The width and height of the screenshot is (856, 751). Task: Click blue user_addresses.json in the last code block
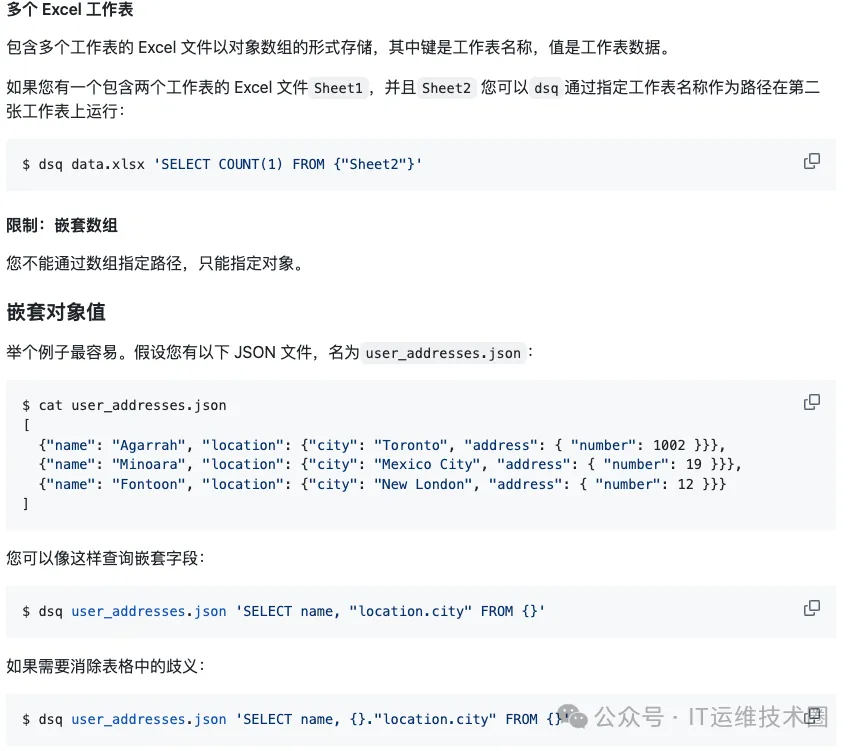[x=148, y=719]
